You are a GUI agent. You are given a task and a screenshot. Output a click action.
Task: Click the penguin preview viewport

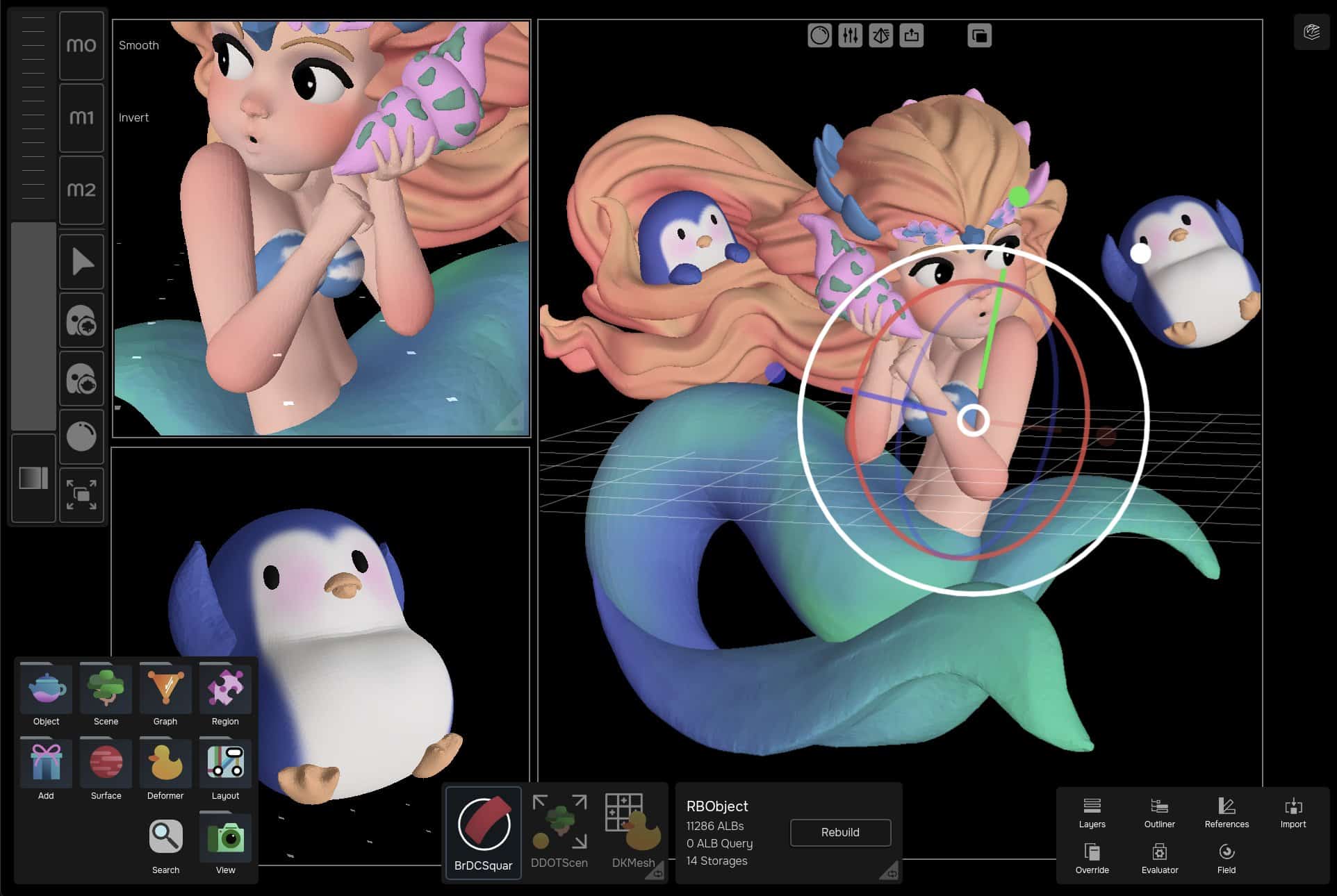coord(320,656)
